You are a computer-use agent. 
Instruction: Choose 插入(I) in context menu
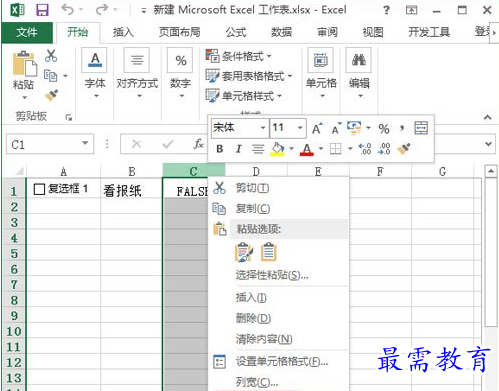(x=279, y=297)
